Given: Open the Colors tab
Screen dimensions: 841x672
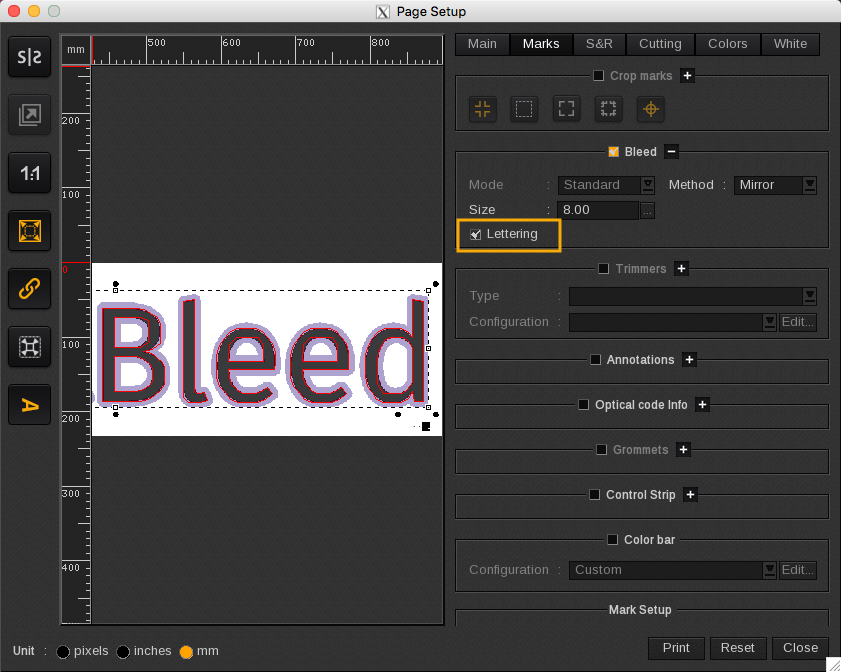Looking at the screenshot, I should click(x=727, y=44).
